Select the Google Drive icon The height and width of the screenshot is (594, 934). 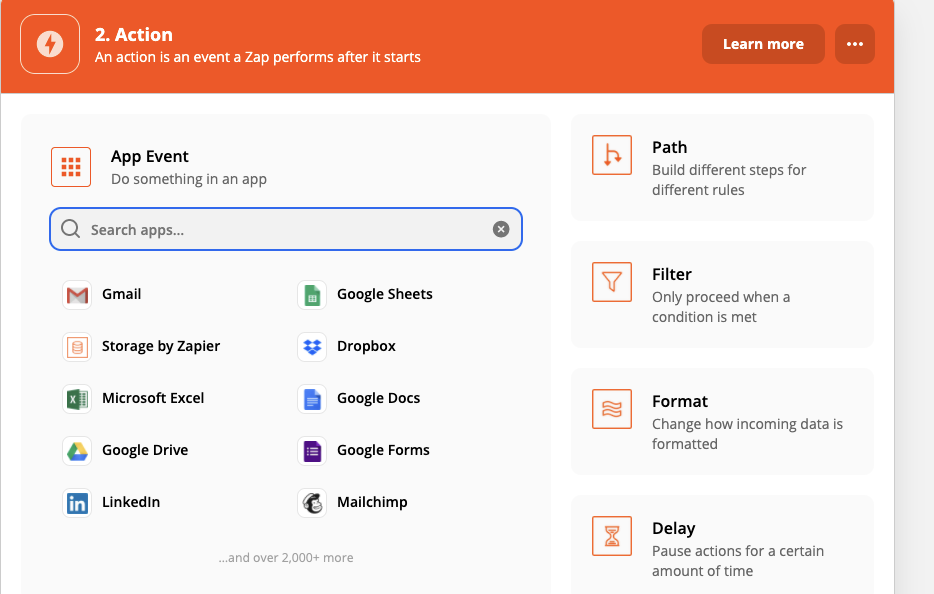pyautogui.click(x=77, y=451)
